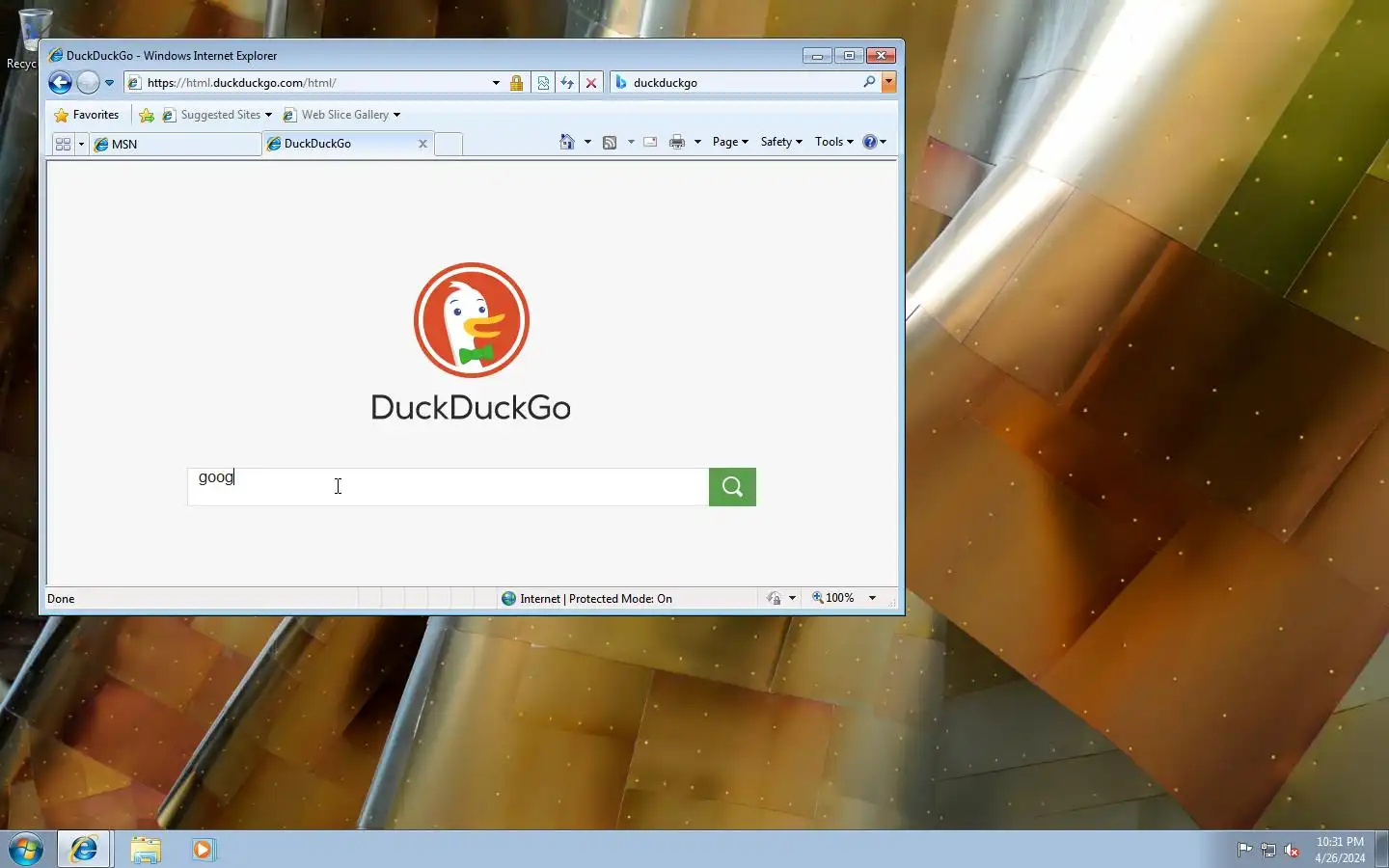The height and width of the screenshot is (868, 1389).
Task: Click the 100% zoom level button
Action: 833,598
